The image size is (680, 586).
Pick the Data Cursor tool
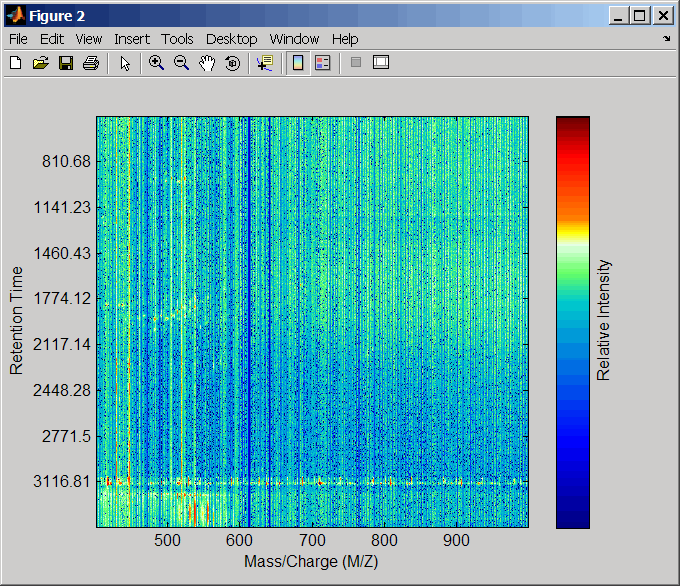tap(264, 63)
